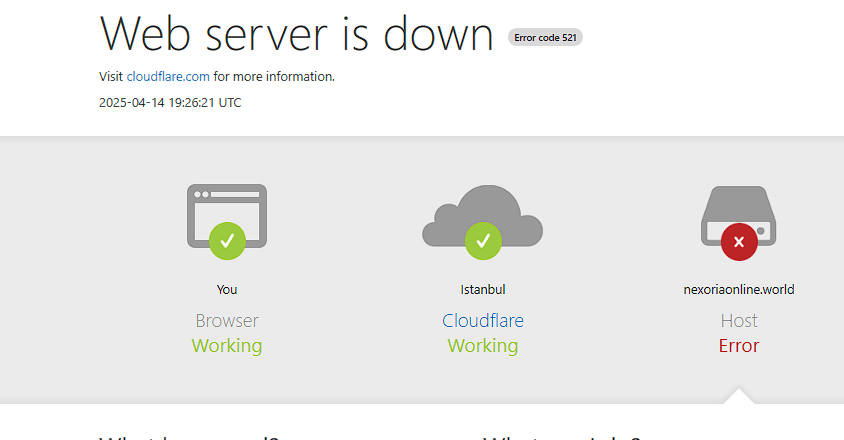Click the Istanbul location label
The image size is (844, 440).
coord(483,289)
